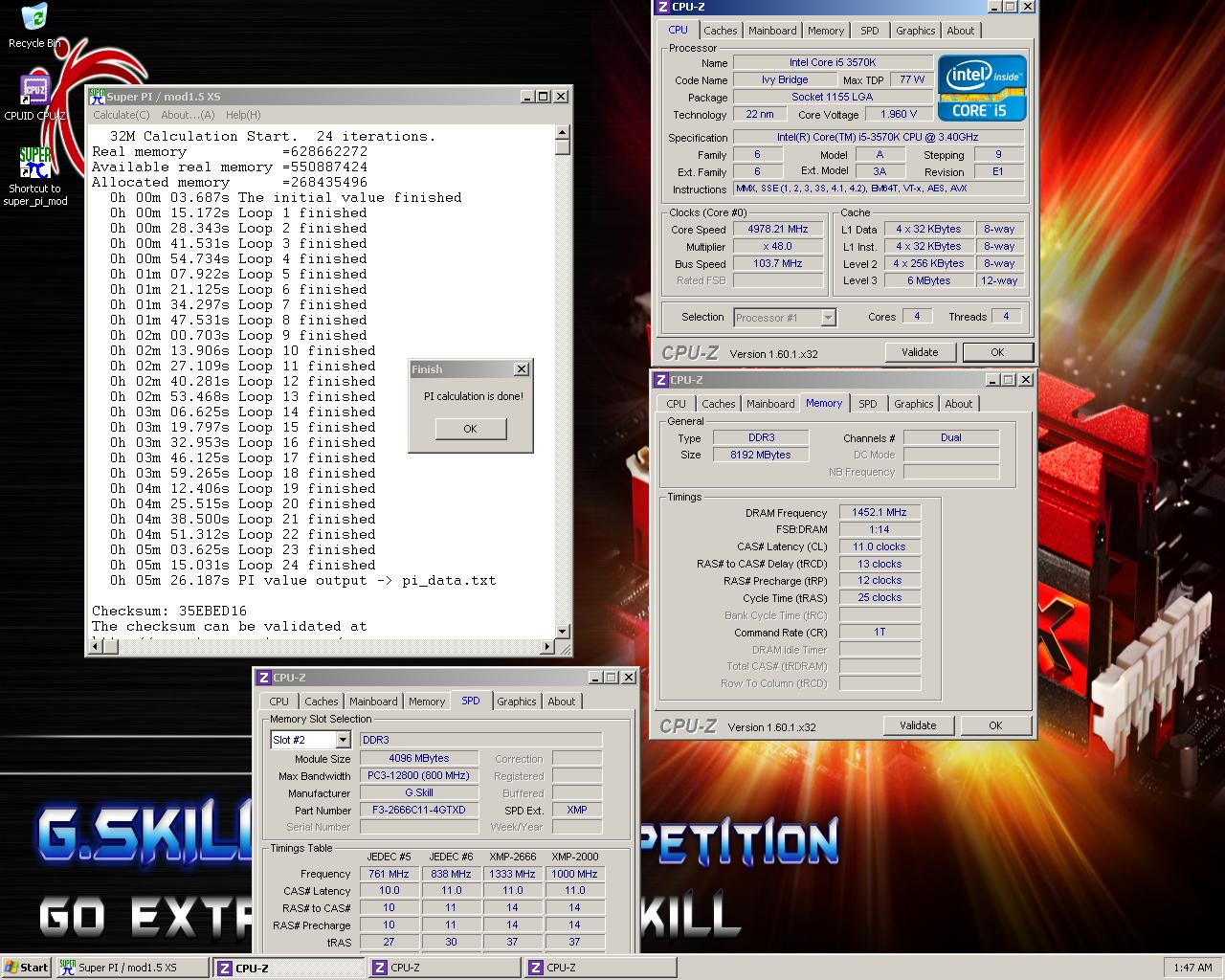Click the Super PI window title icon
This screenshot has height=980, width=1225.
tap(97, 96)
